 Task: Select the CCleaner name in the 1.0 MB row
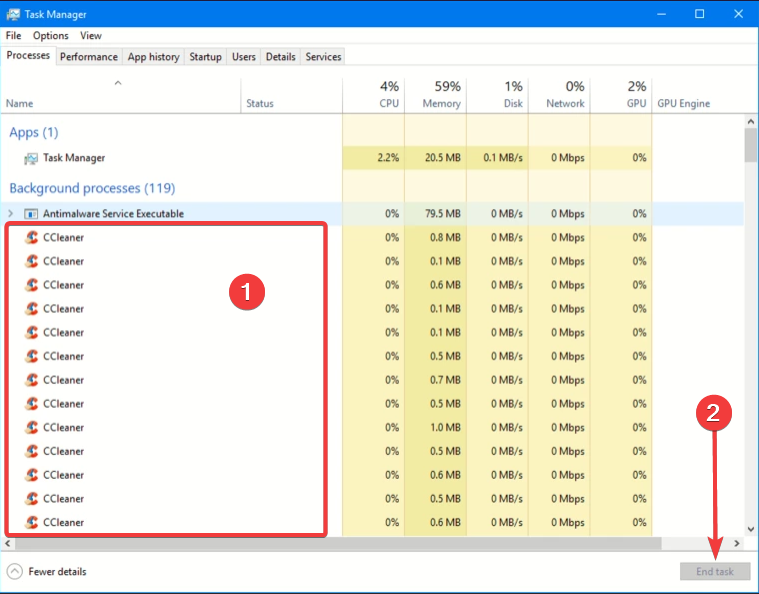pos(63,427)
